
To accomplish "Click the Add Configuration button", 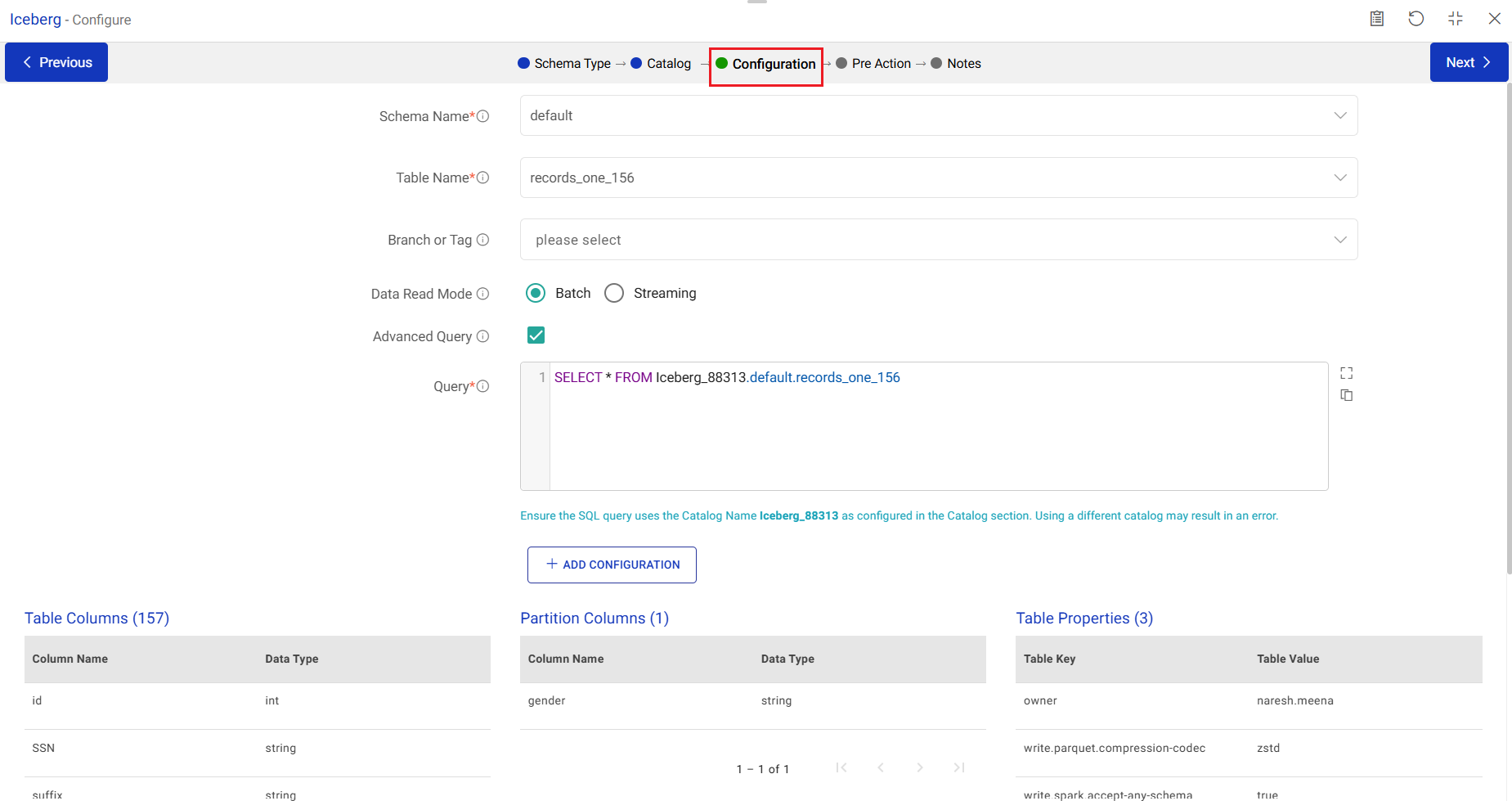I will coord(612,565).
